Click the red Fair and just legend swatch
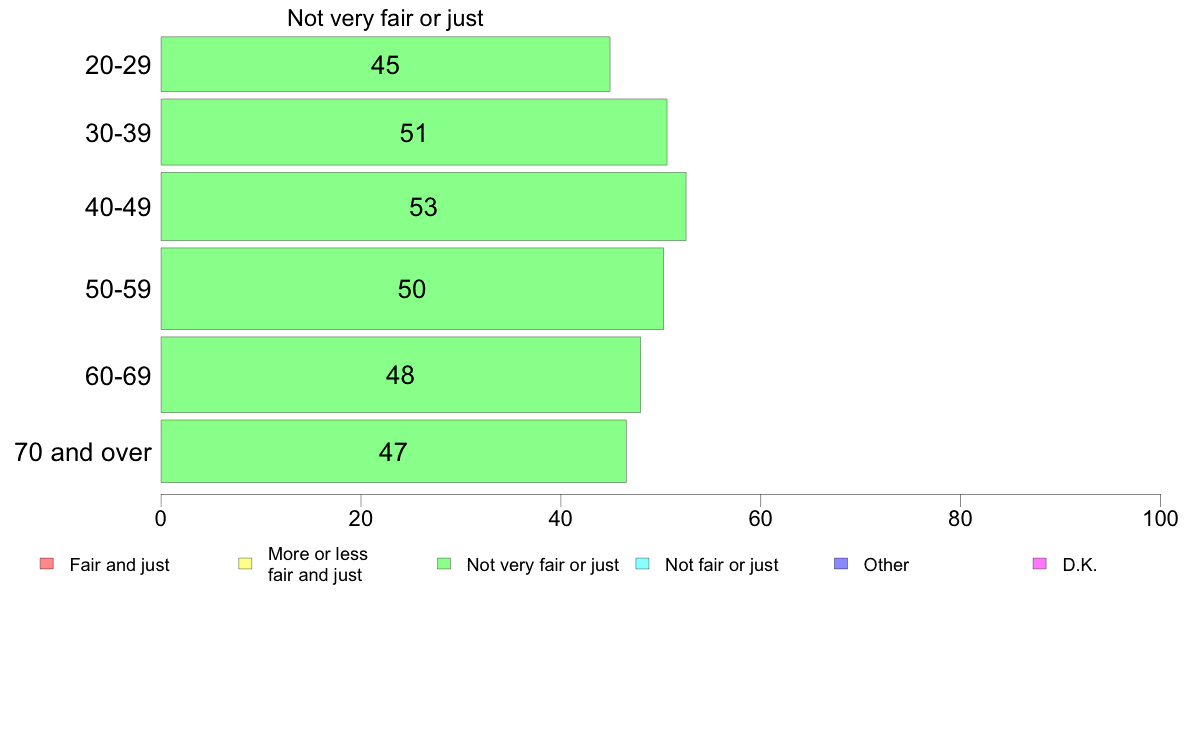Image resolution: width=1188 pixels, height=736 pixels. (x=47, y=564)
